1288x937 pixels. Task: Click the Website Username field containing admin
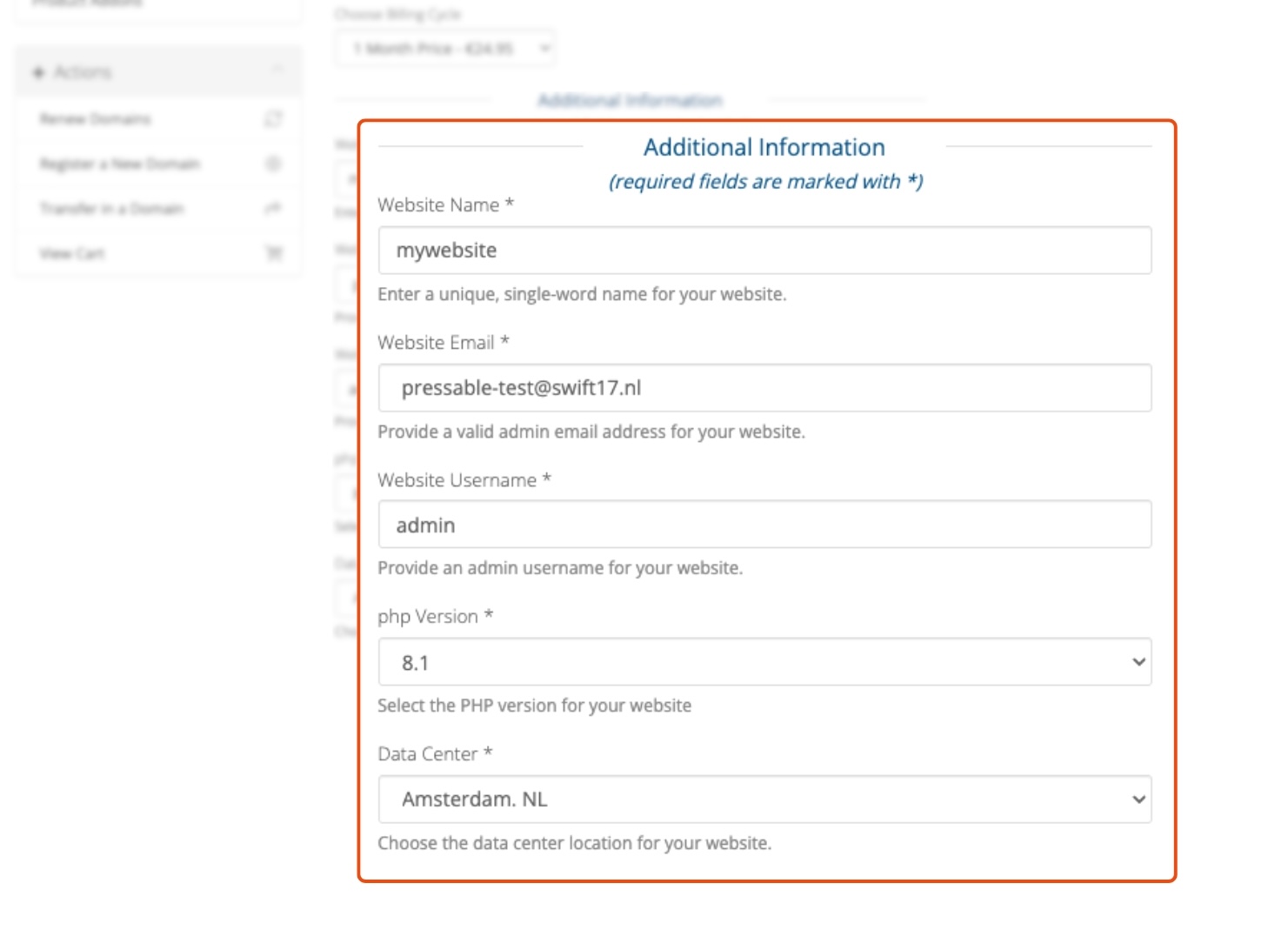coord(764,525)
